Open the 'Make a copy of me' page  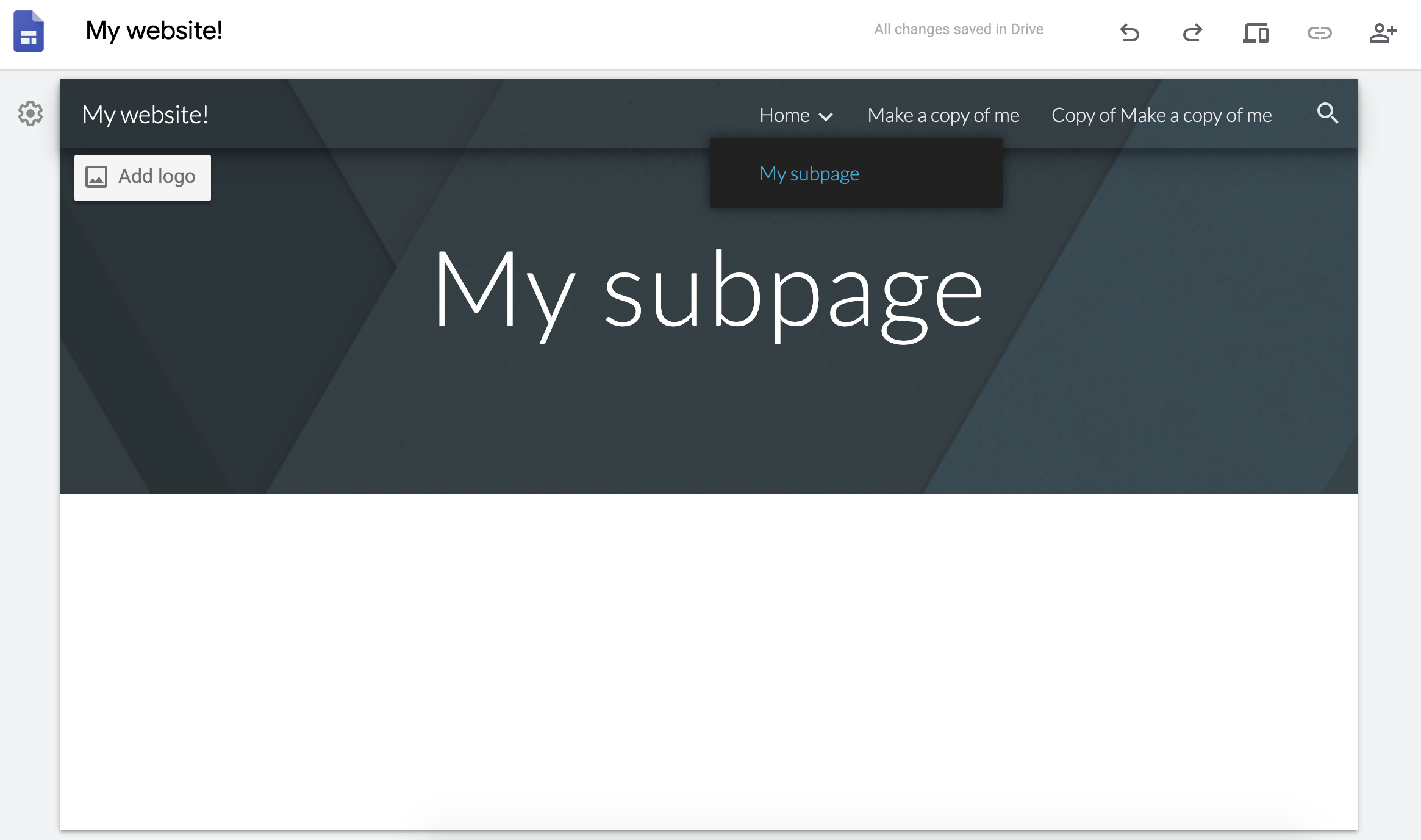coord(943,115)
